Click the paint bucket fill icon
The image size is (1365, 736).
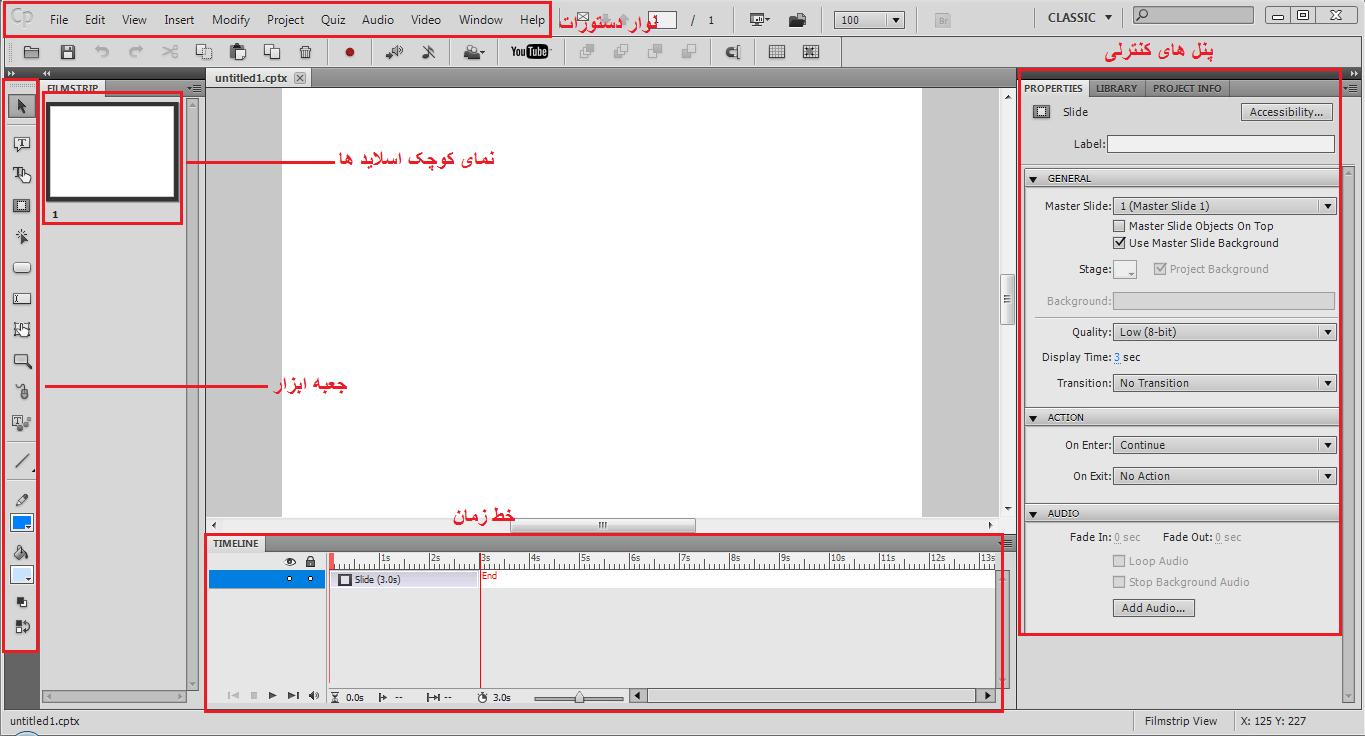pos(22,552)
